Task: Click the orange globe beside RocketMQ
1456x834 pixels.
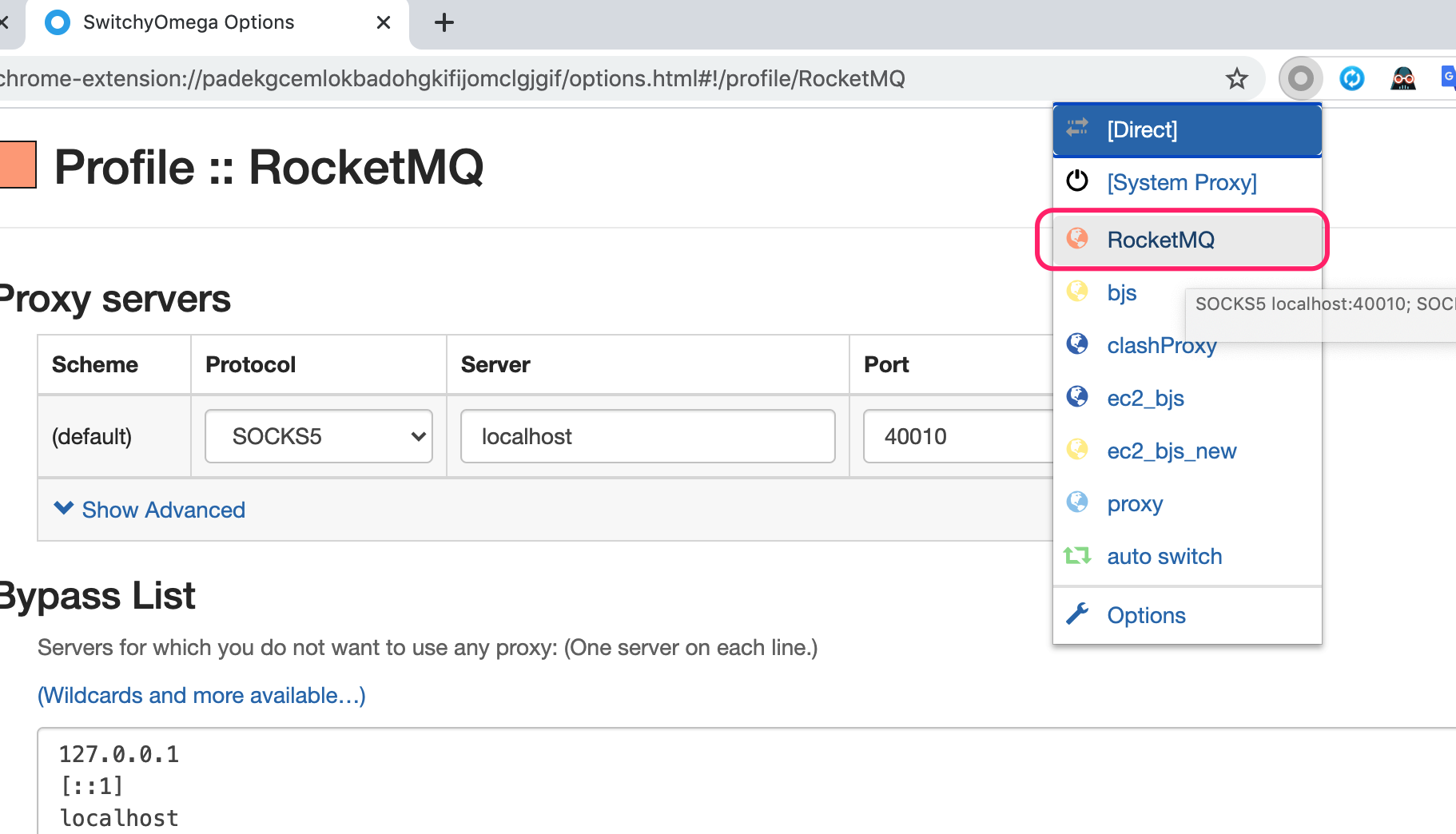Action: [1077, 238]
